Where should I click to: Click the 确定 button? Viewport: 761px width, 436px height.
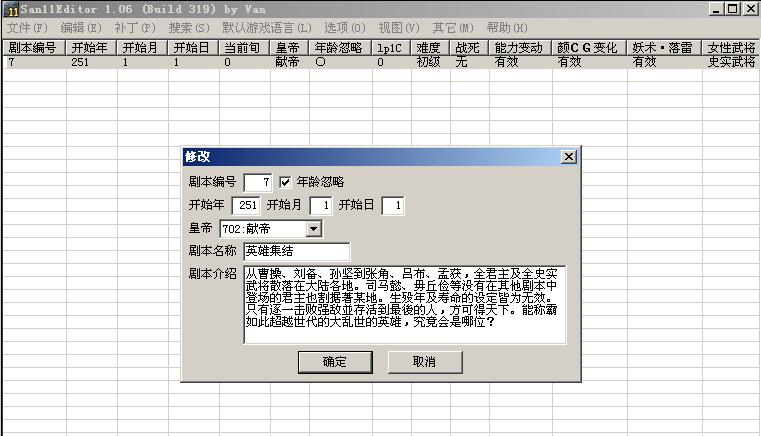pos(334,362)
